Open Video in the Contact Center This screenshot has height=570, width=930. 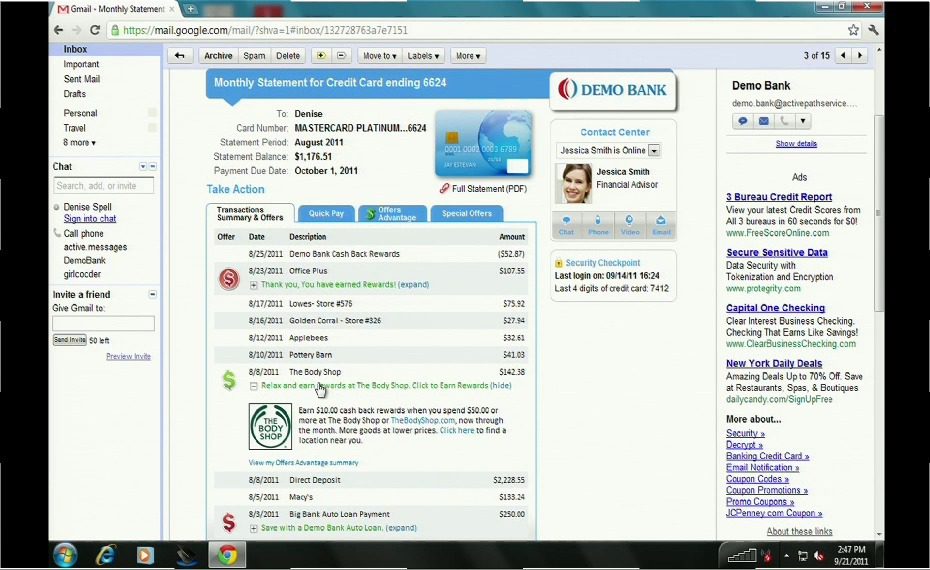coord(630,225)
